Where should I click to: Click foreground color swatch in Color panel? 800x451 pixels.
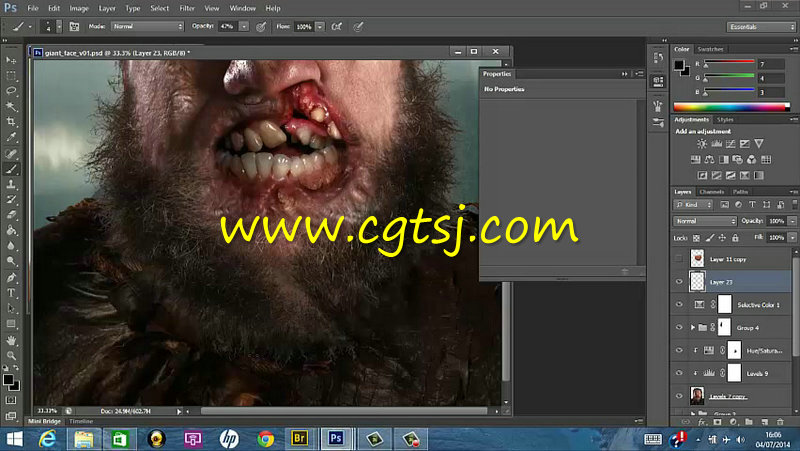[679, 65]
